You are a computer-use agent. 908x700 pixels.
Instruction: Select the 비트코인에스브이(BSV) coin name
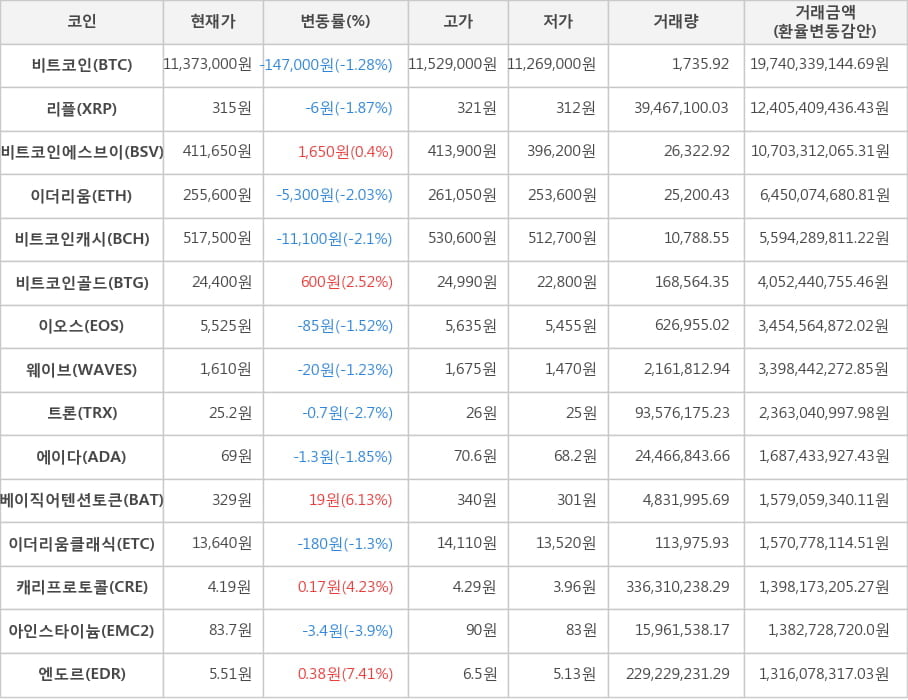[82, 152]
